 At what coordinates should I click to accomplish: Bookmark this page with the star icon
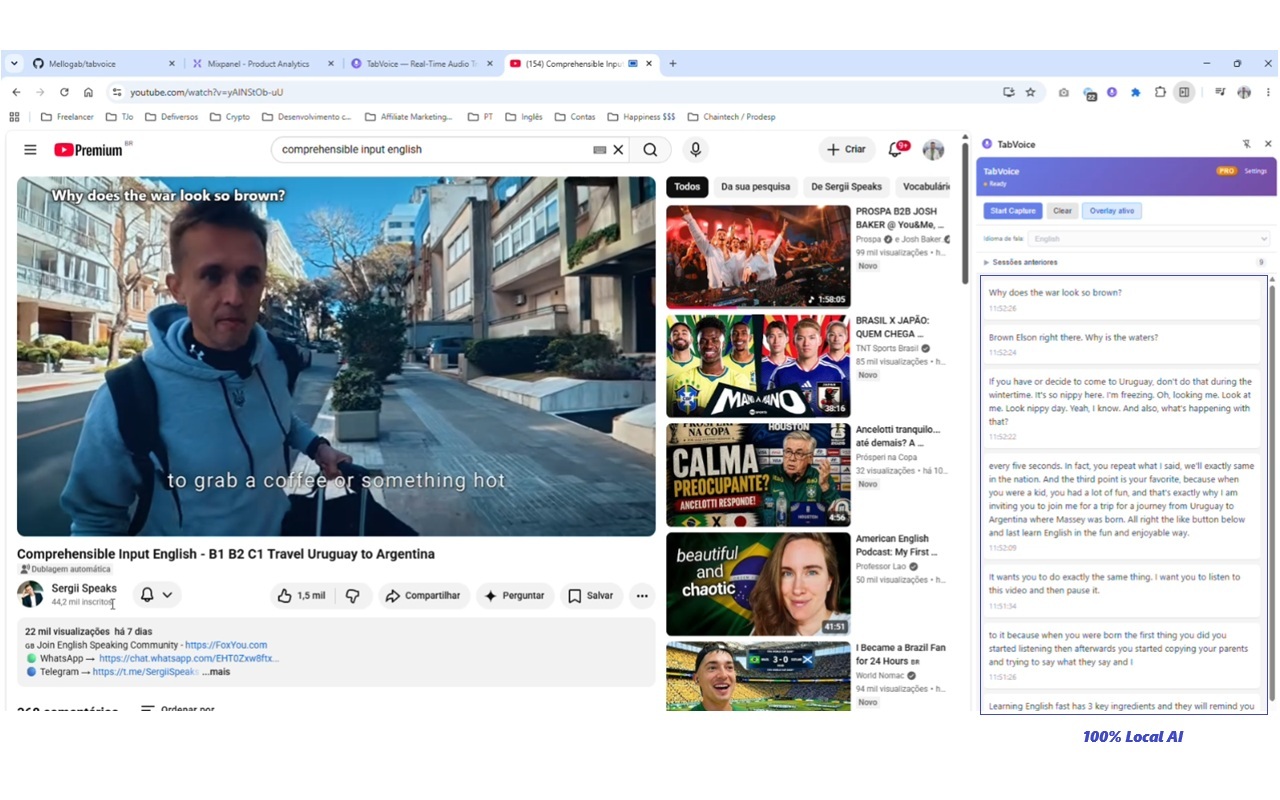pyautogui.click(x=1031, y=92)
